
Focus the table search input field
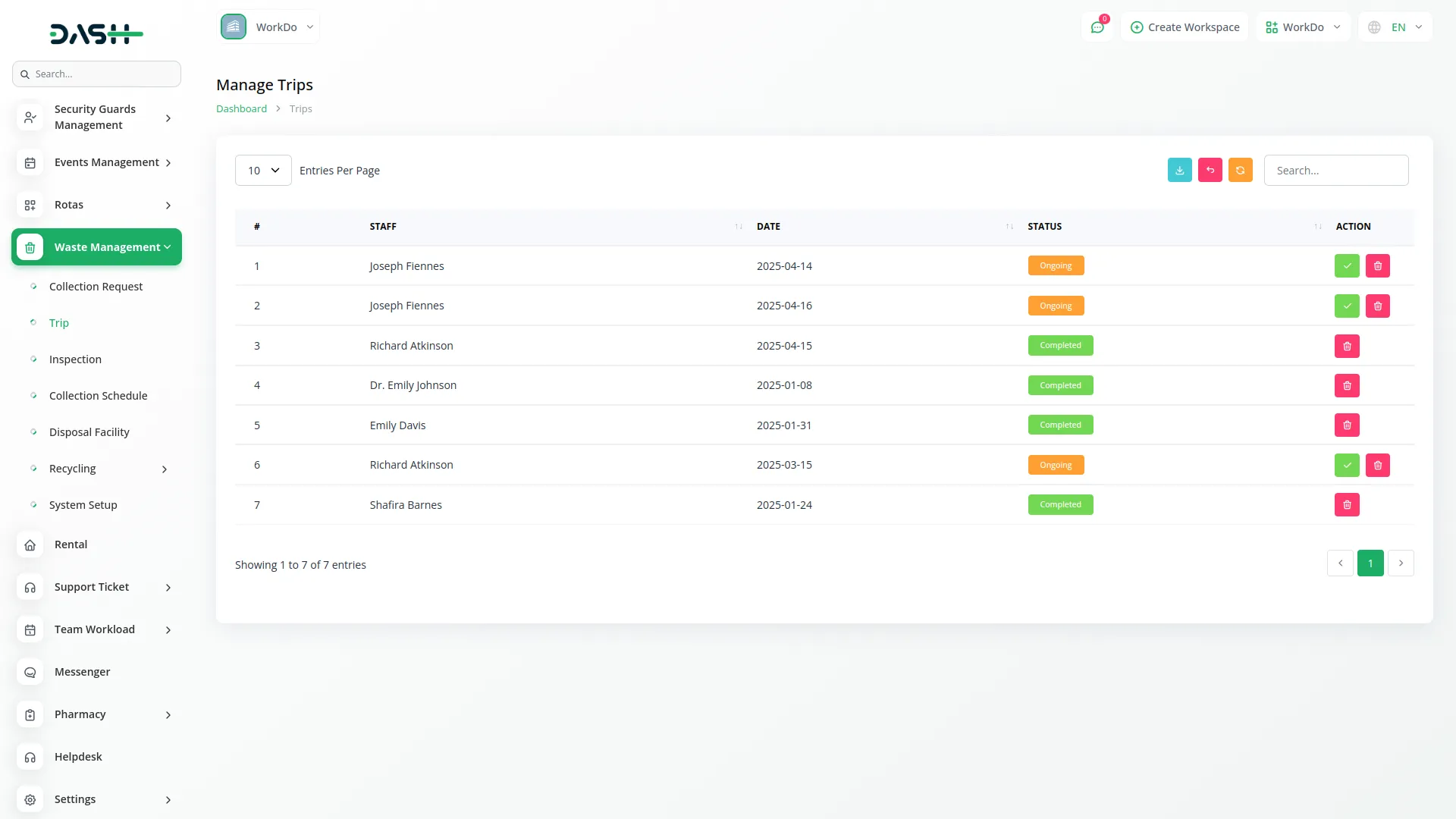click(x=1335, y=171)
